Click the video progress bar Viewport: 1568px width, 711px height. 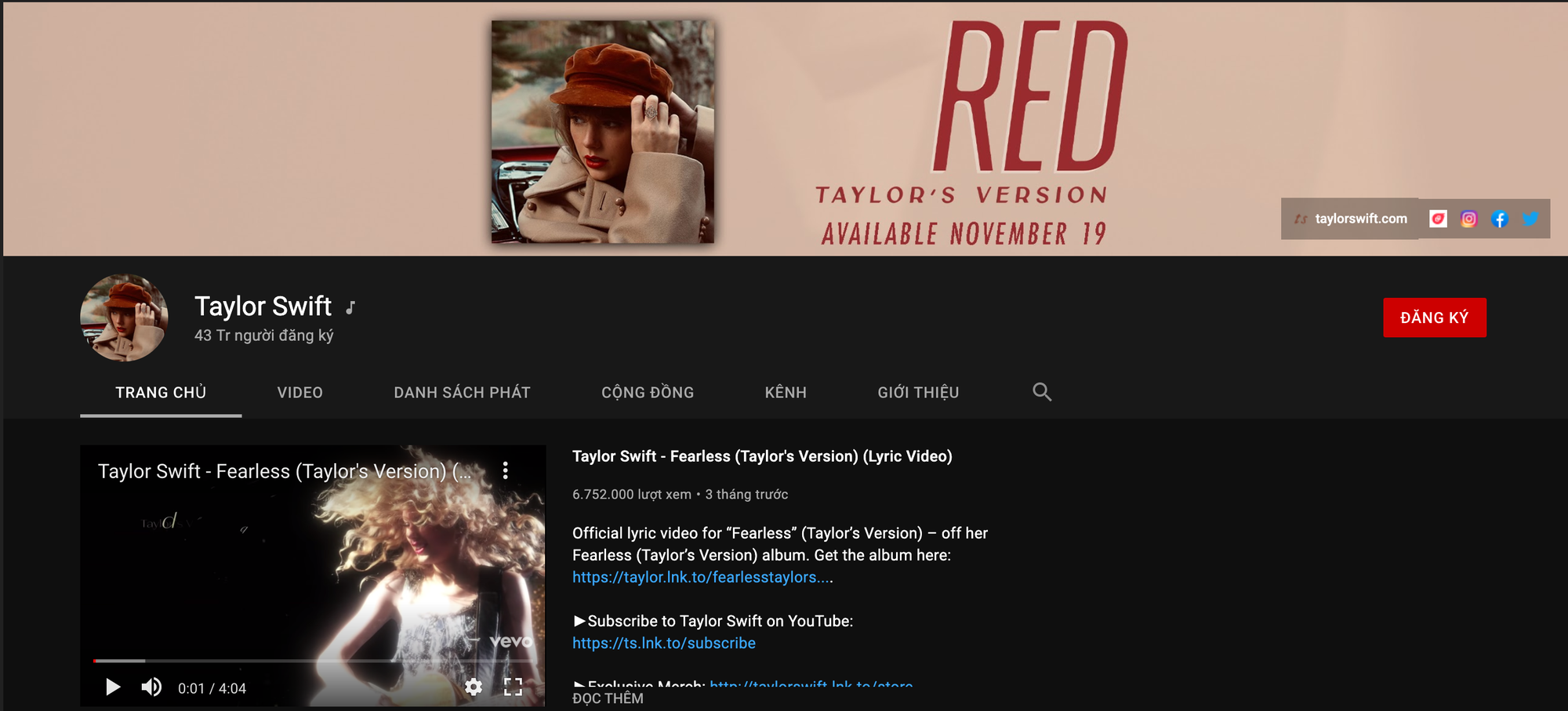click(x=313, y=661)
